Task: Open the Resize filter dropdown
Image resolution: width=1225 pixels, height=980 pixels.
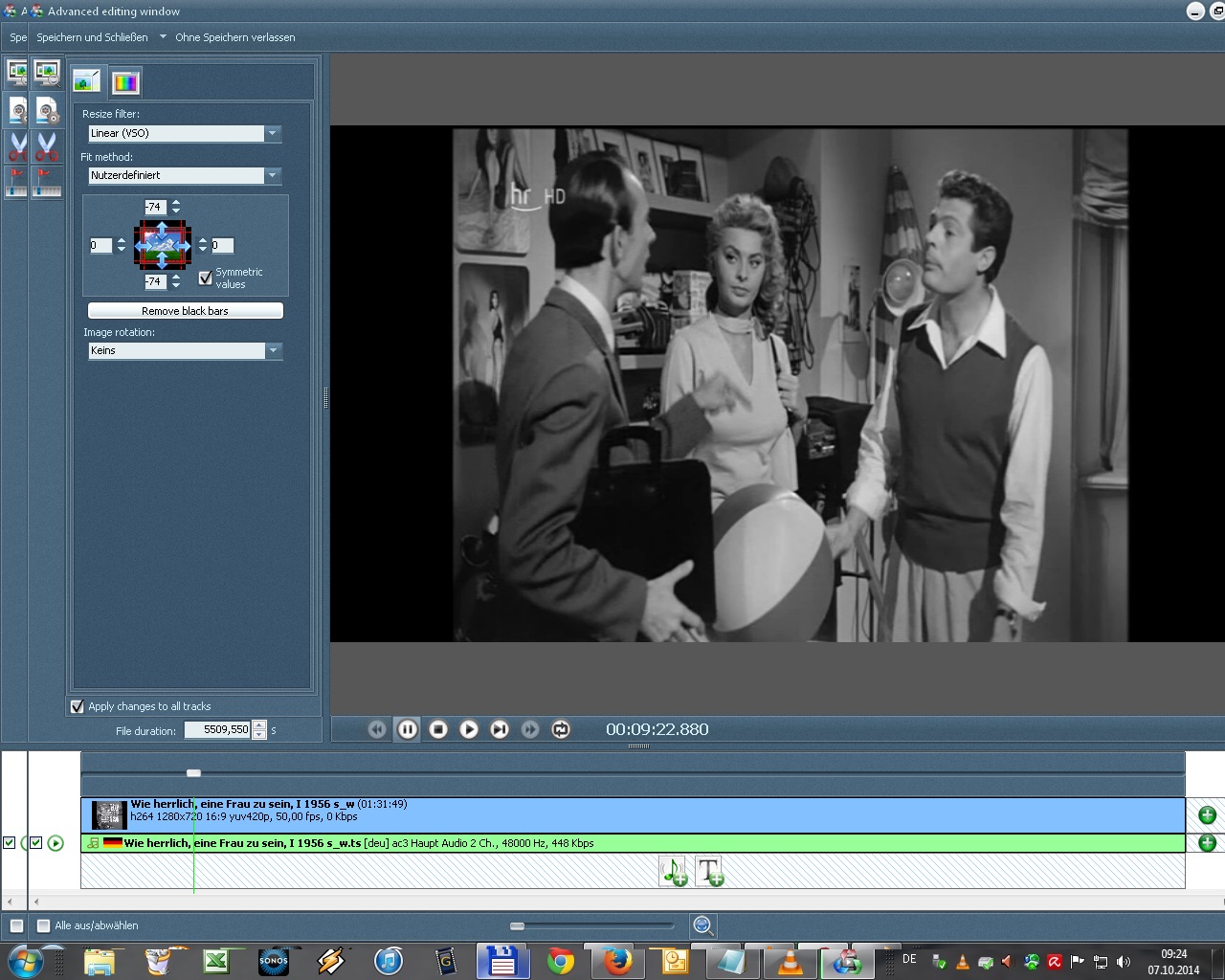Action: pos(273,133)
